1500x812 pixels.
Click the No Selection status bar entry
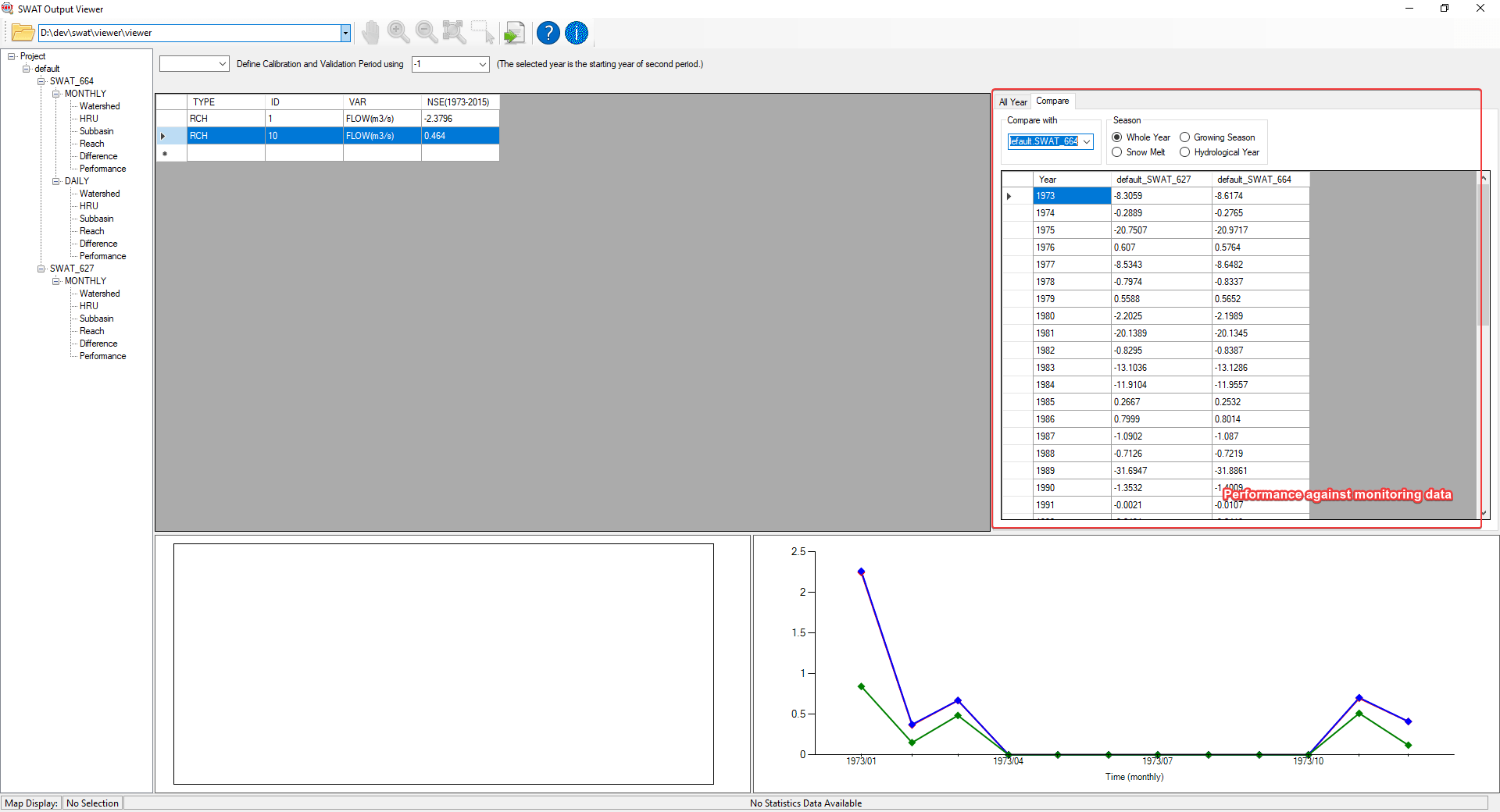(x=92, y=803)
